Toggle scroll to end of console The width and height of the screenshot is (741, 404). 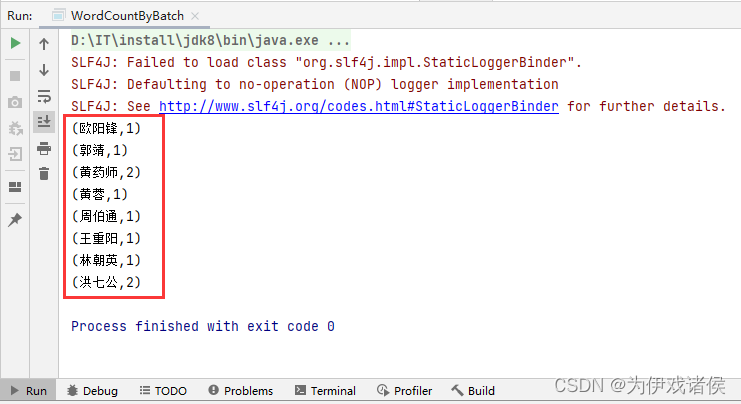click(44, 122)
